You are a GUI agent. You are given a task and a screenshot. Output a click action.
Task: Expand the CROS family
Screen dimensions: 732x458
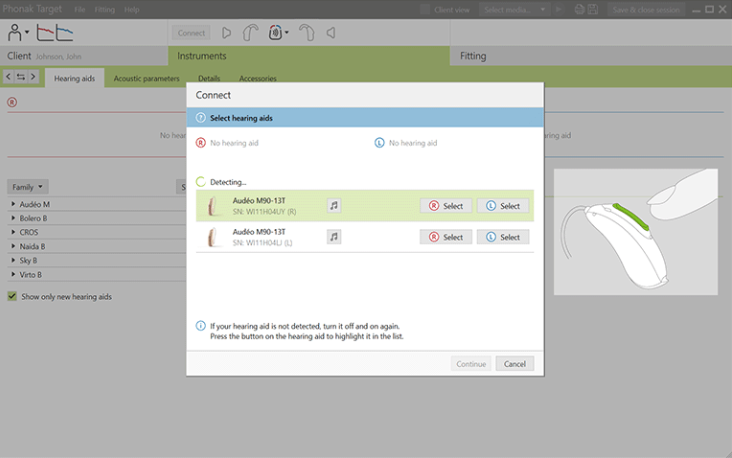click(x=13, y=232)
